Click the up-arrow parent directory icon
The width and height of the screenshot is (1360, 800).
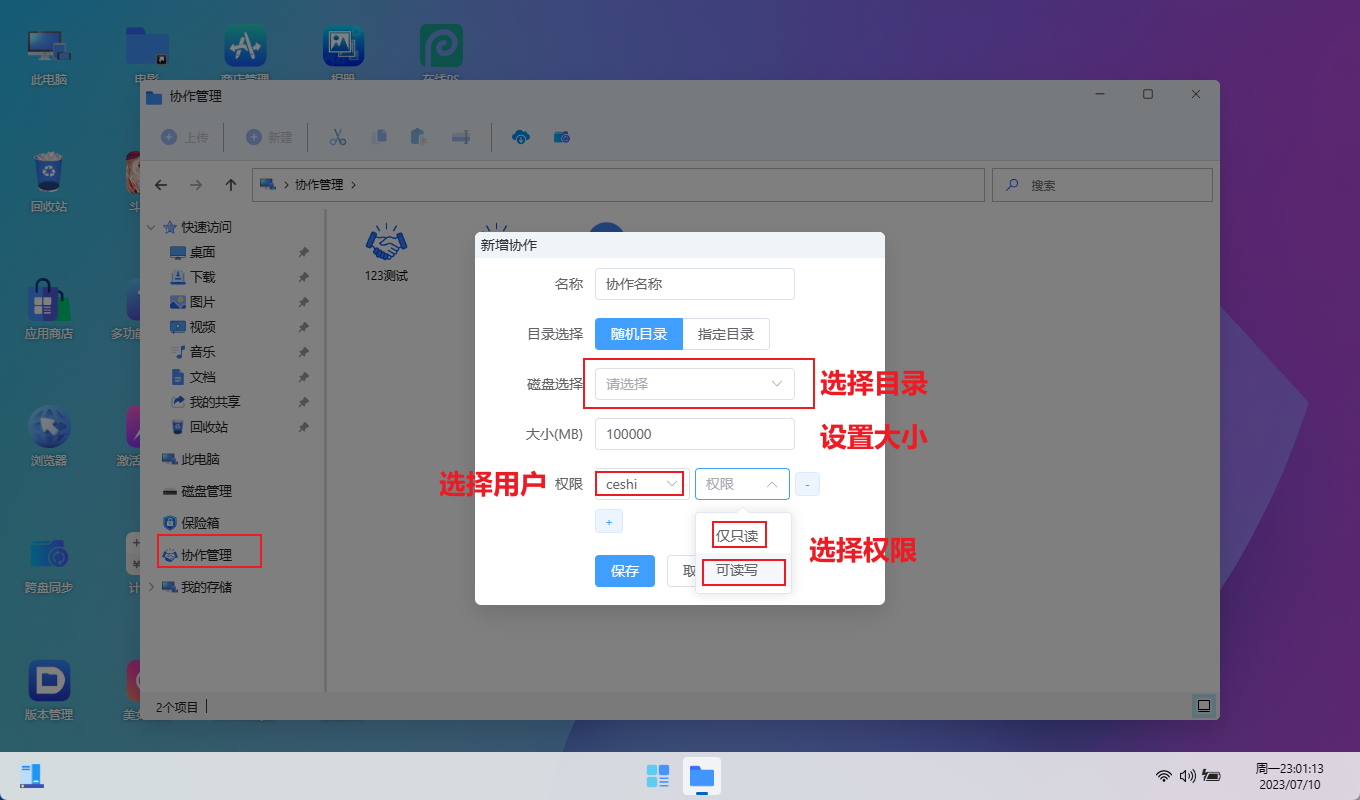[231, 185]
